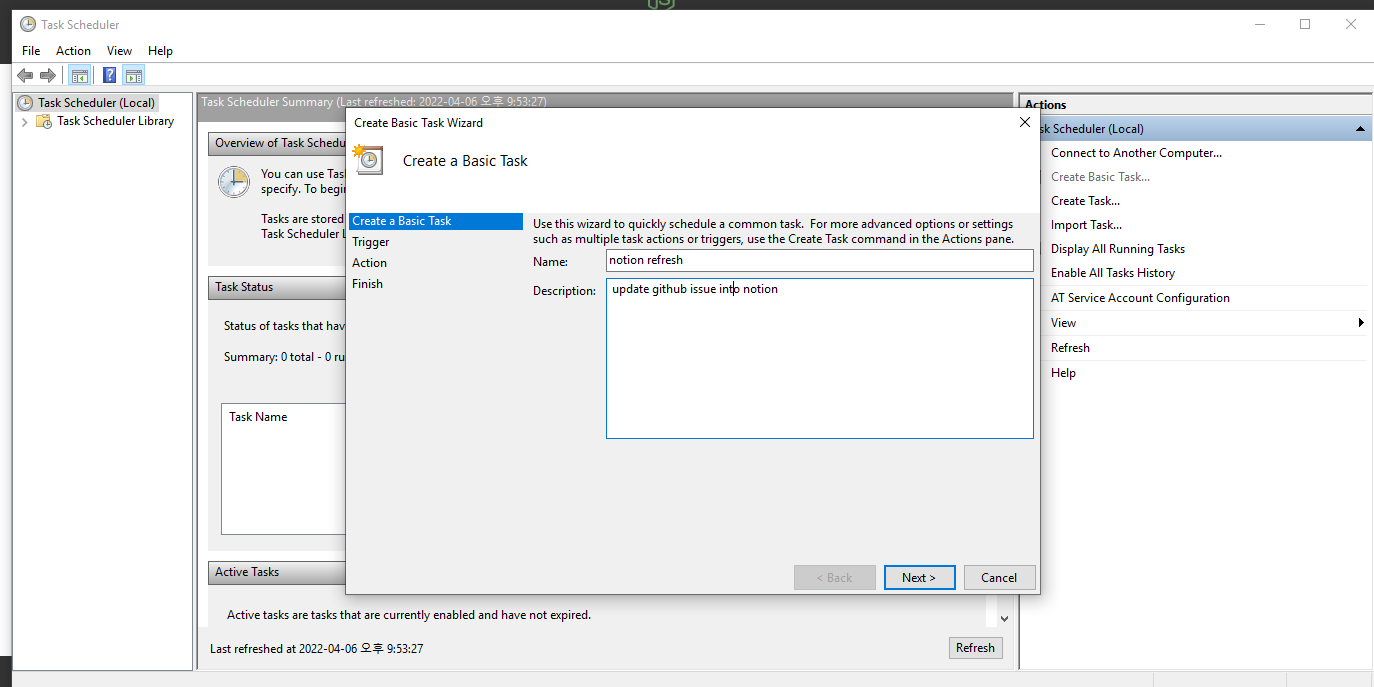Image resolution: width=1374 pixels, height=687 pixels.
Task: Click inside the Description text box
Action: click(819, 360)
